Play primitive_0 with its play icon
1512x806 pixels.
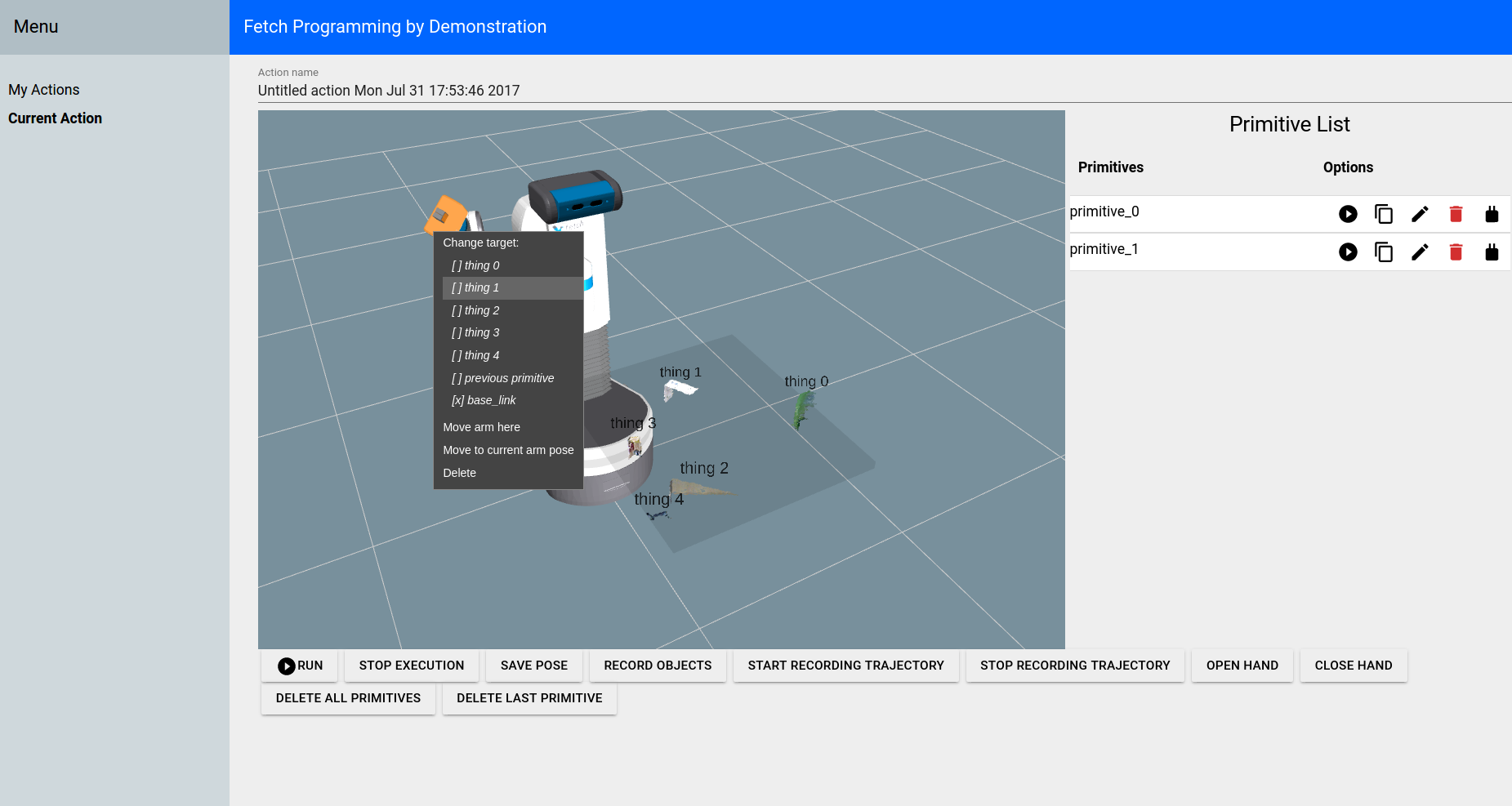pyautogui.click(x=1348, y=214)
